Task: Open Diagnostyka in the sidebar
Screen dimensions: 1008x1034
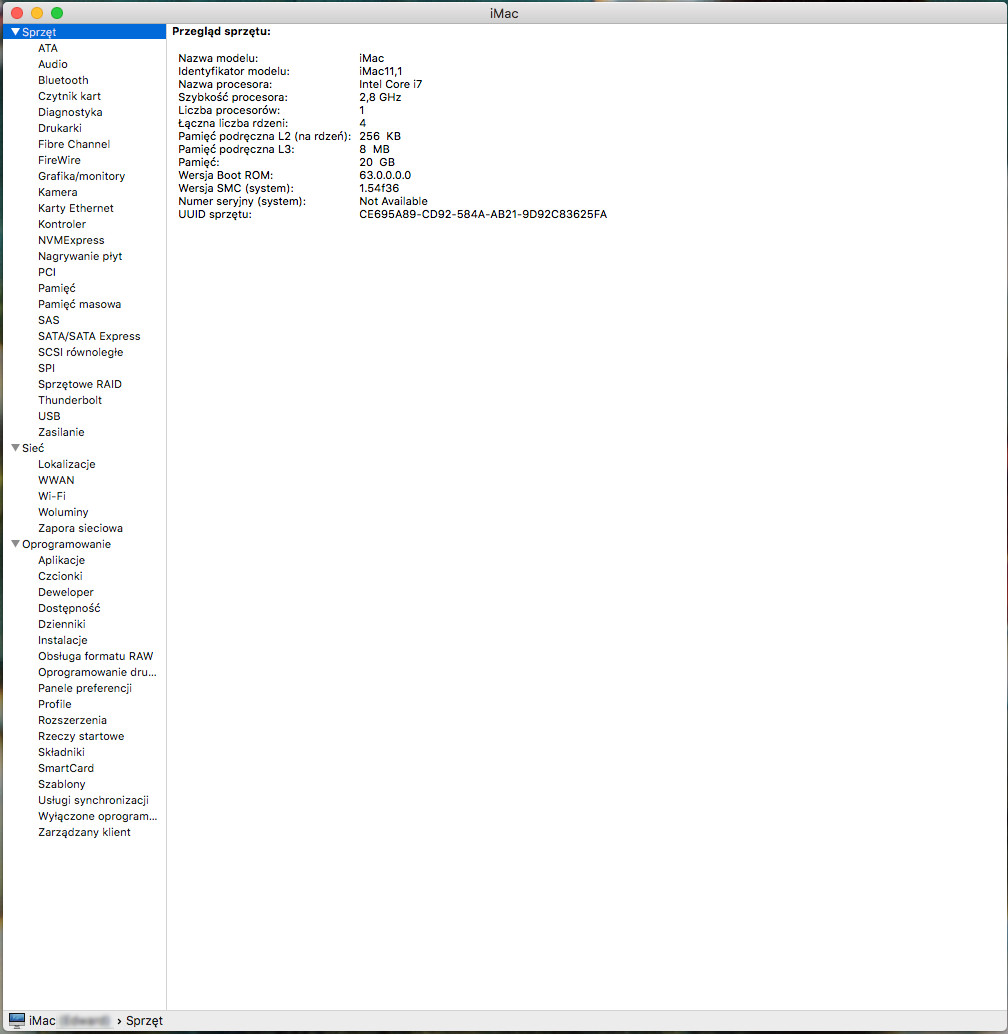Action: (70, 112)
